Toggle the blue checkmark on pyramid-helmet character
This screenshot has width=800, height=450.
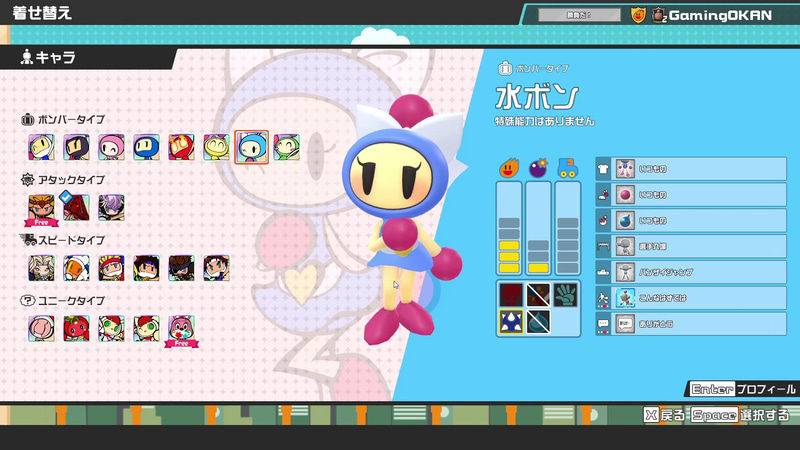coord(66,196)
